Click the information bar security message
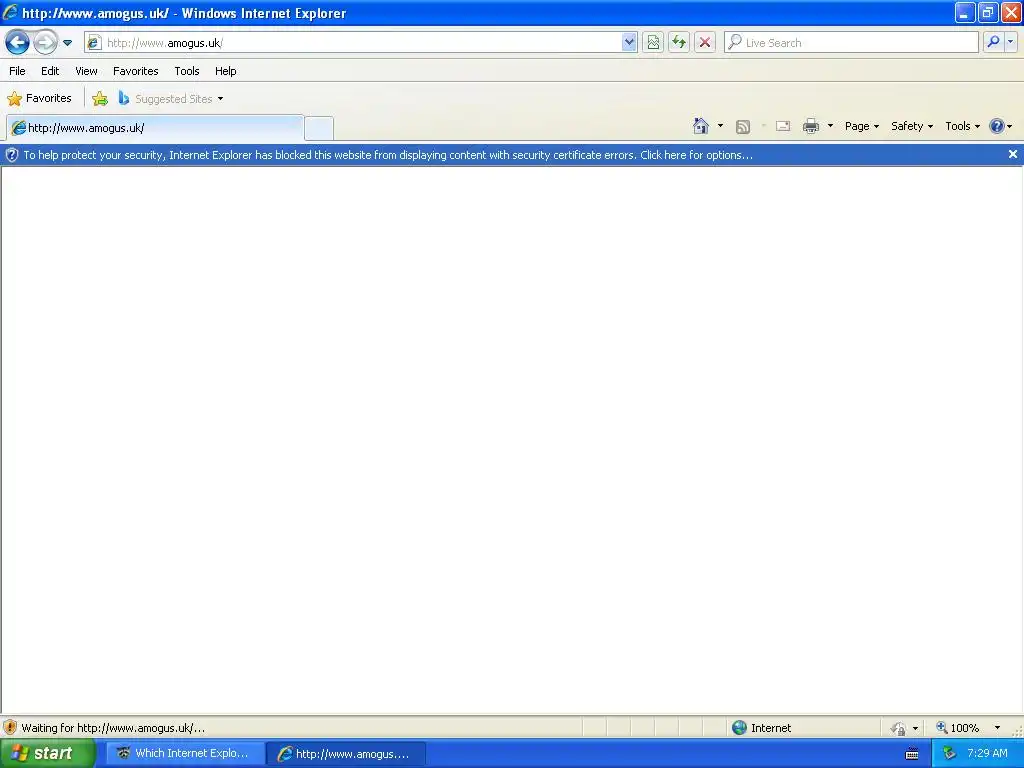This screenshot has width=1024, height=768. pos(388,155)
